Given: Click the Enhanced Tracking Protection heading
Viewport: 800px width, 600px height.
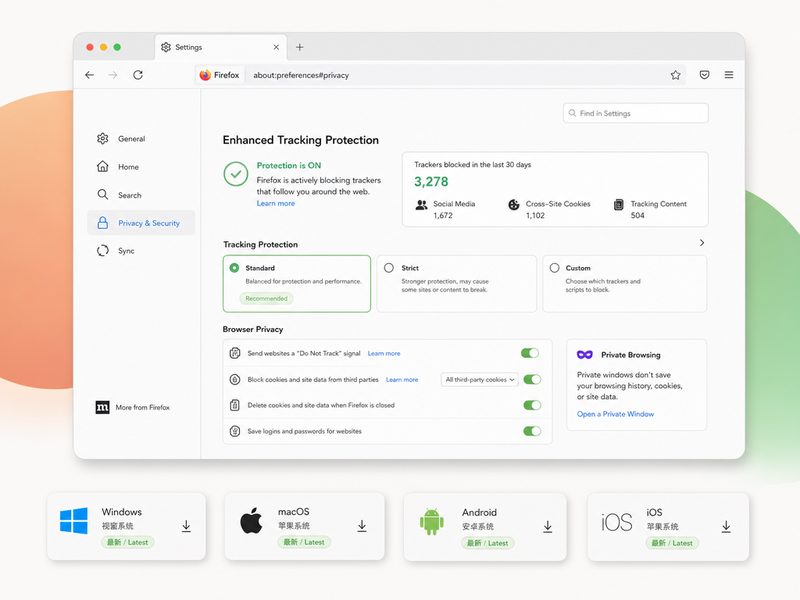Looking at the screenshot, I should tap(301, 140).
